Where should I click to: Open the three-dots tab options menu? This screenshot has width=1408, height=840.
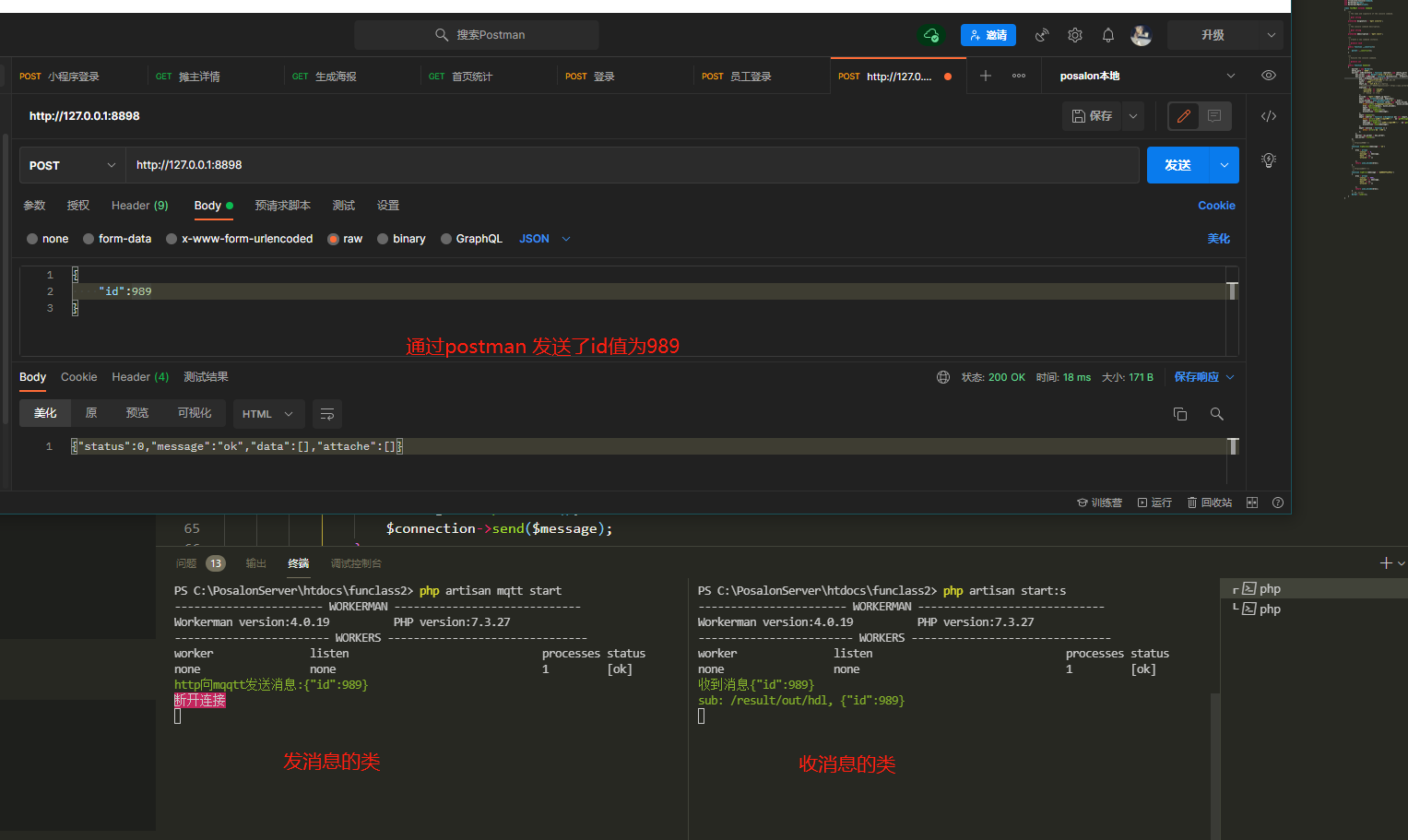tap(1019, 76)
